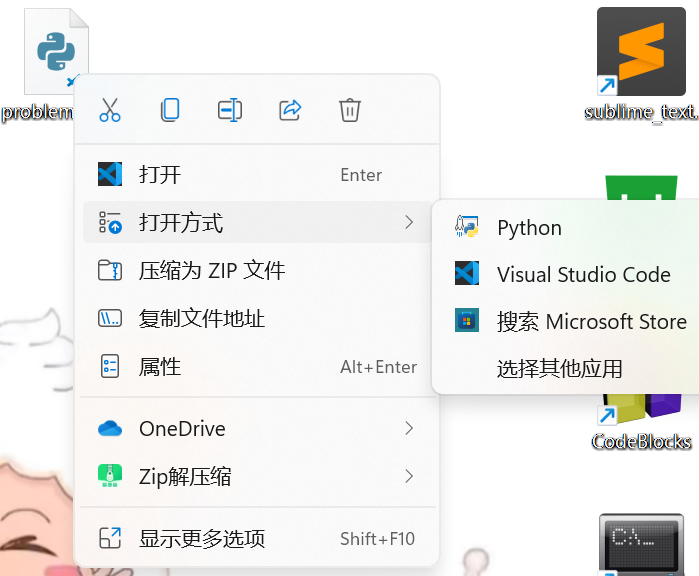Choose 显示更多选项
699x576 pixels.
point(257,538)
